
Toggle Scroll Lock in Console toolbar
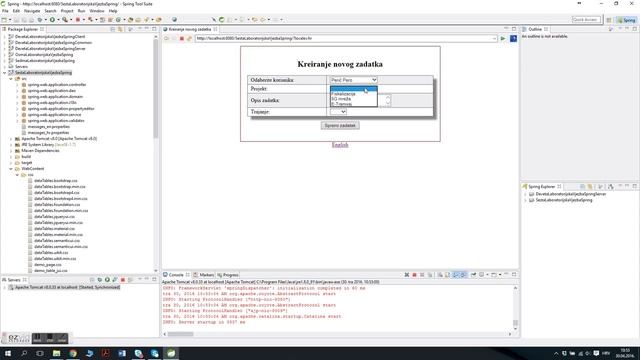tap(448, 275)
